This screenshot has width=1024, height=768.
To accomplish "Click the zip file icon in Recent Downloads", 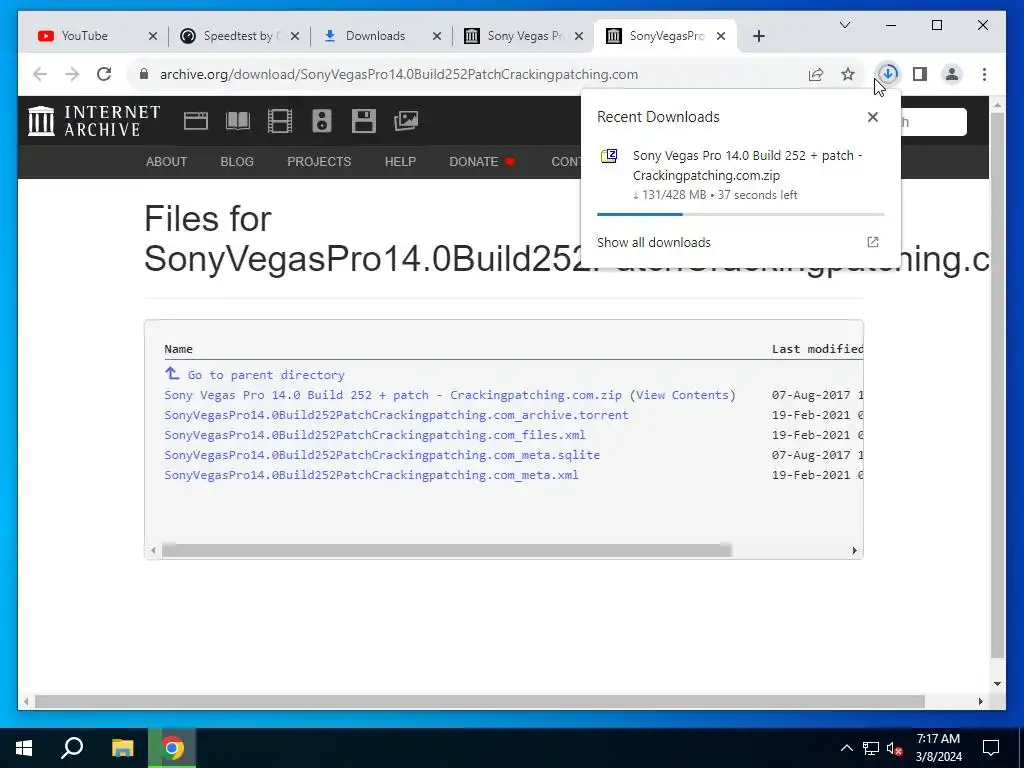I will coord(609,156).
